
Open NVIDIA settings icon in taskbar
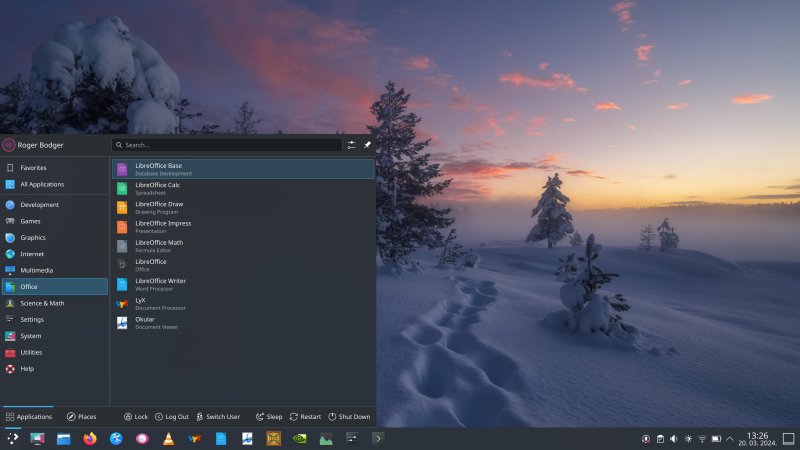coord(299,439)
